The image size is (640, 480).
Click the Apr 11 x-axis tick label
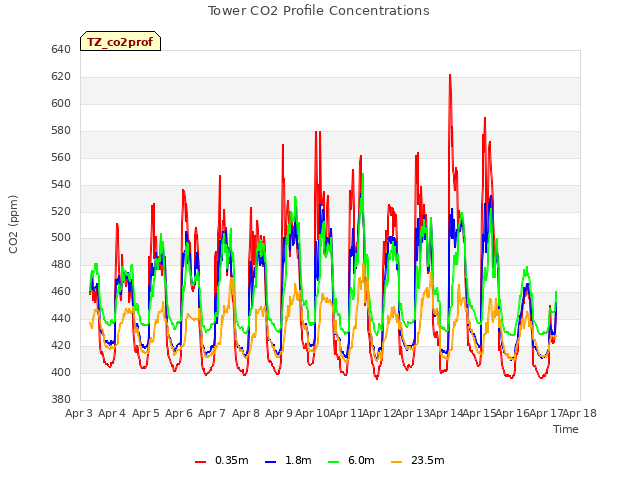(x=346, y=414)
